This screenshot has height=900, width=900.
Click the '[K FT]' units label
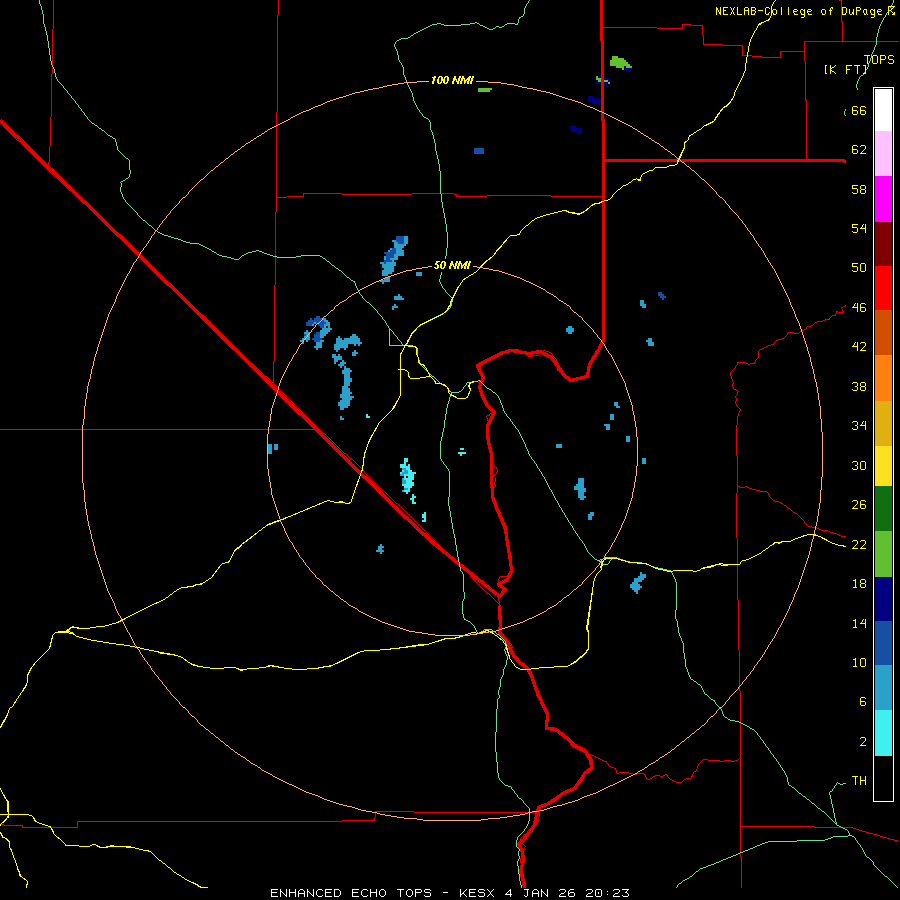tap(845, 69)
